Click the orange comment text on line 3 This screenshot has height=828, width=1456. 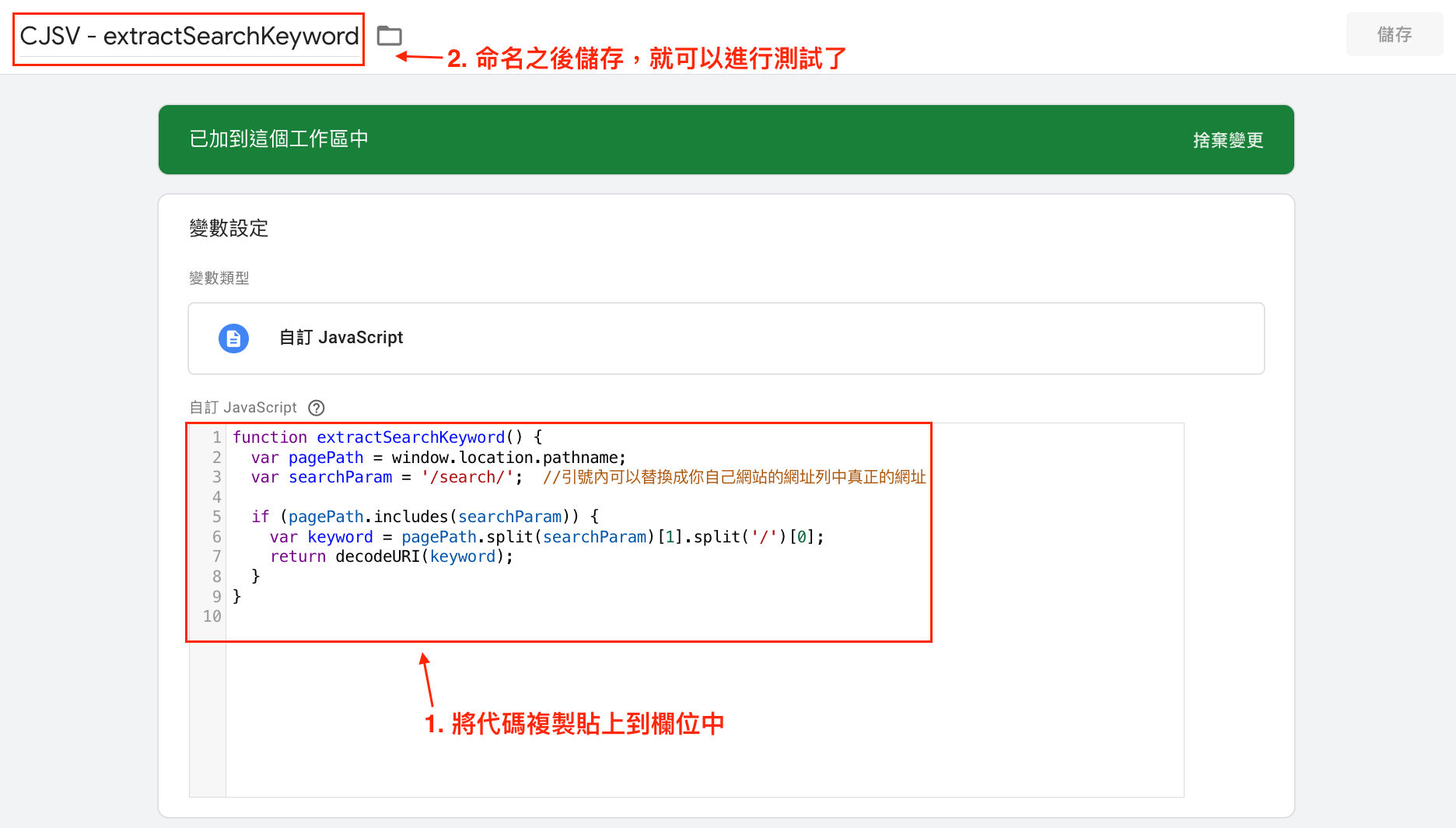click(734, 477)
